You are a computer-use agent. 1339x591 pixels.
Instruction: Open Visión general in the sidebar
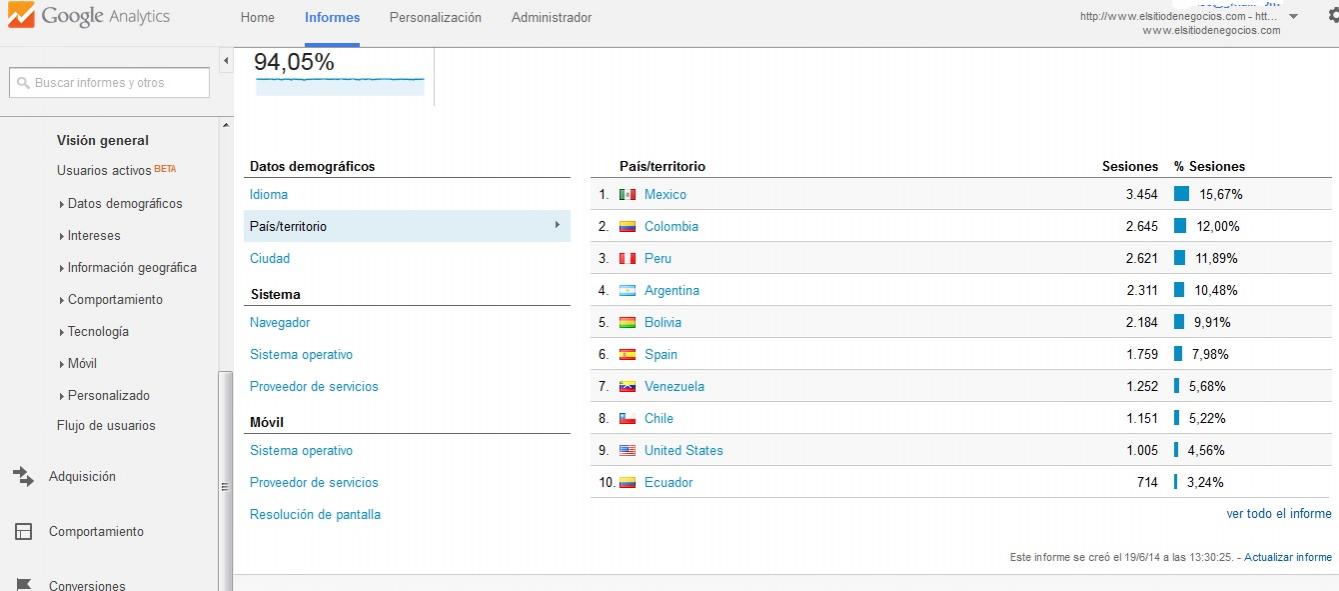tap(103, 141)
